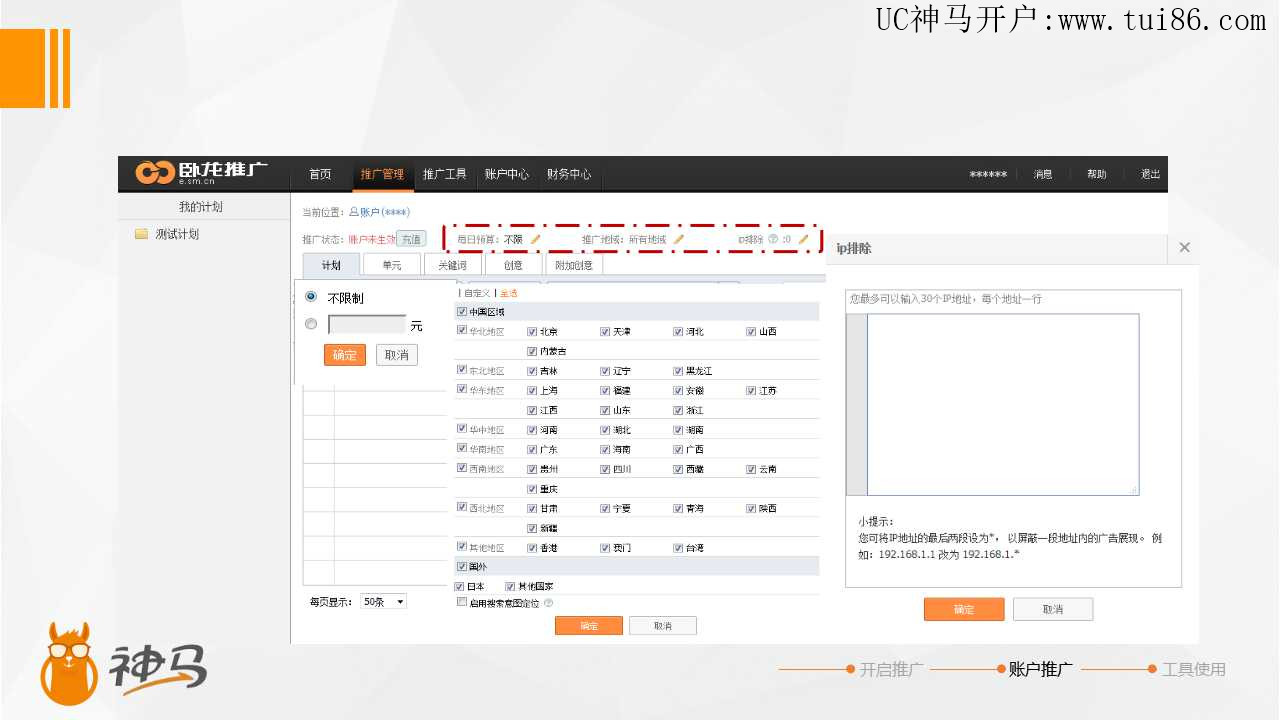
Task: Click help icon beside 启用搜索意图定位
Action: pyautogui.click(x=548, y=603)
